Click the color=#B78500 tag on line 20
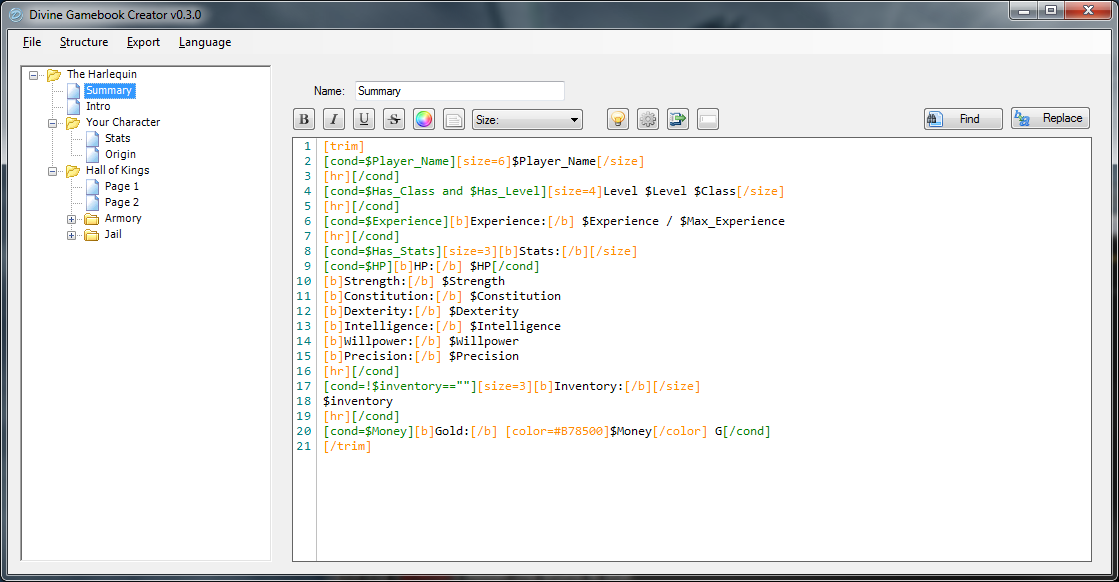1119x582 pixels. pos(557,431)
